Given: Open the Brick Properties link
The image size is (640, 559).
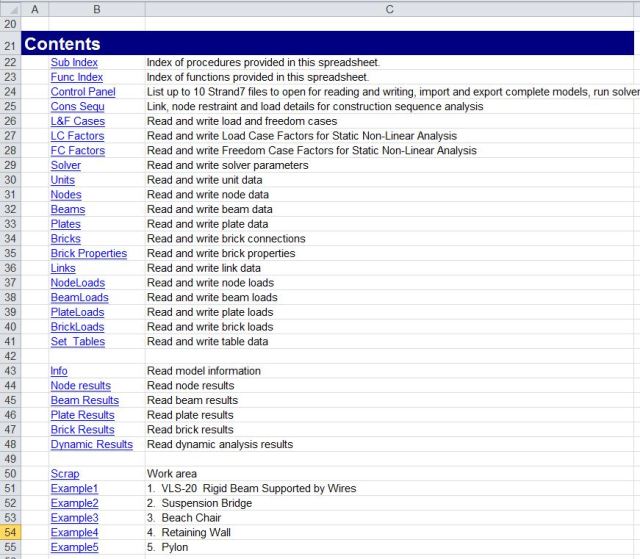Looking at the screenshot, I should coord(89,254).
